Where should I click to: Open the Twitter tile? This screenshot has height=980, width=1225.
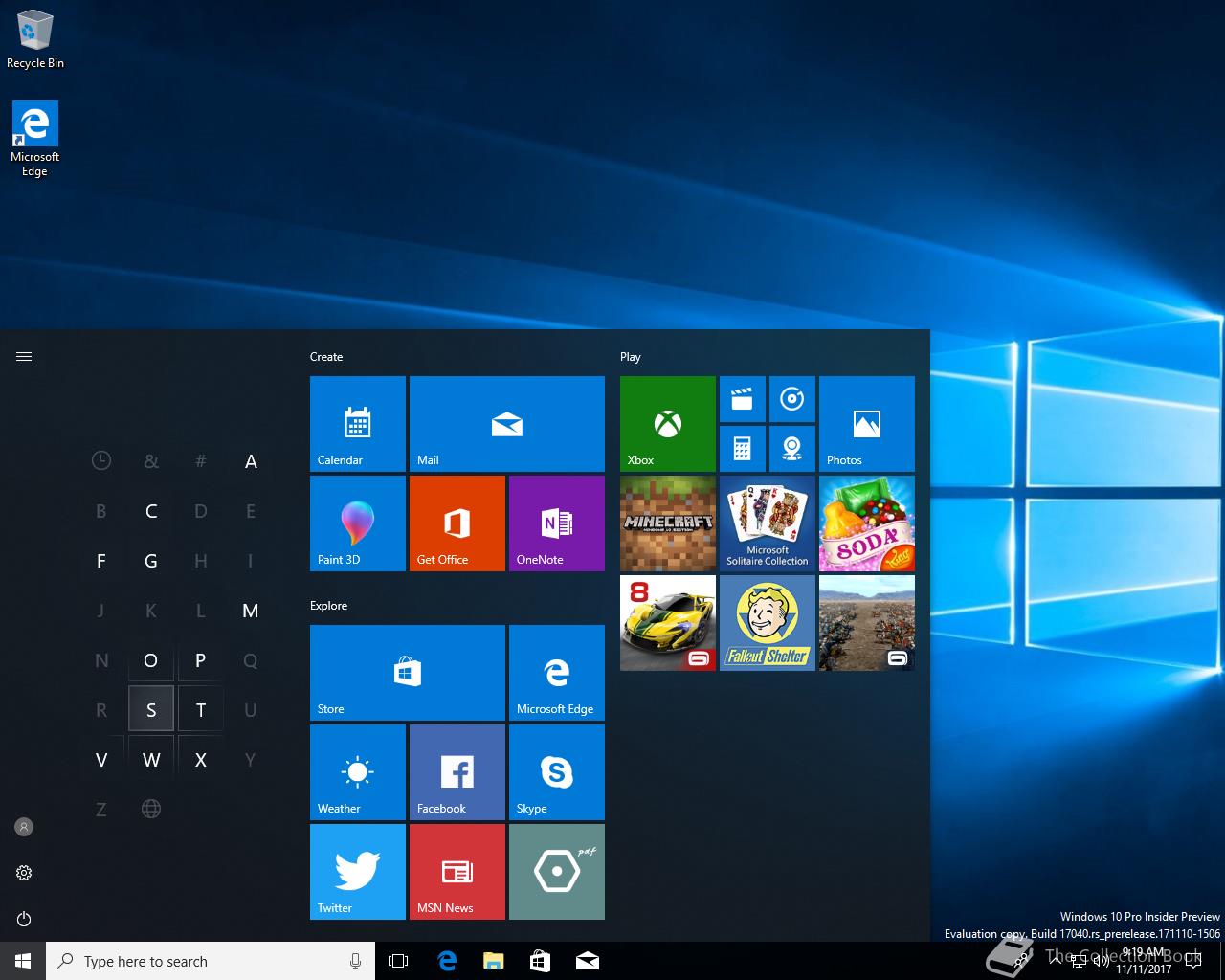(x=358, y=872)
